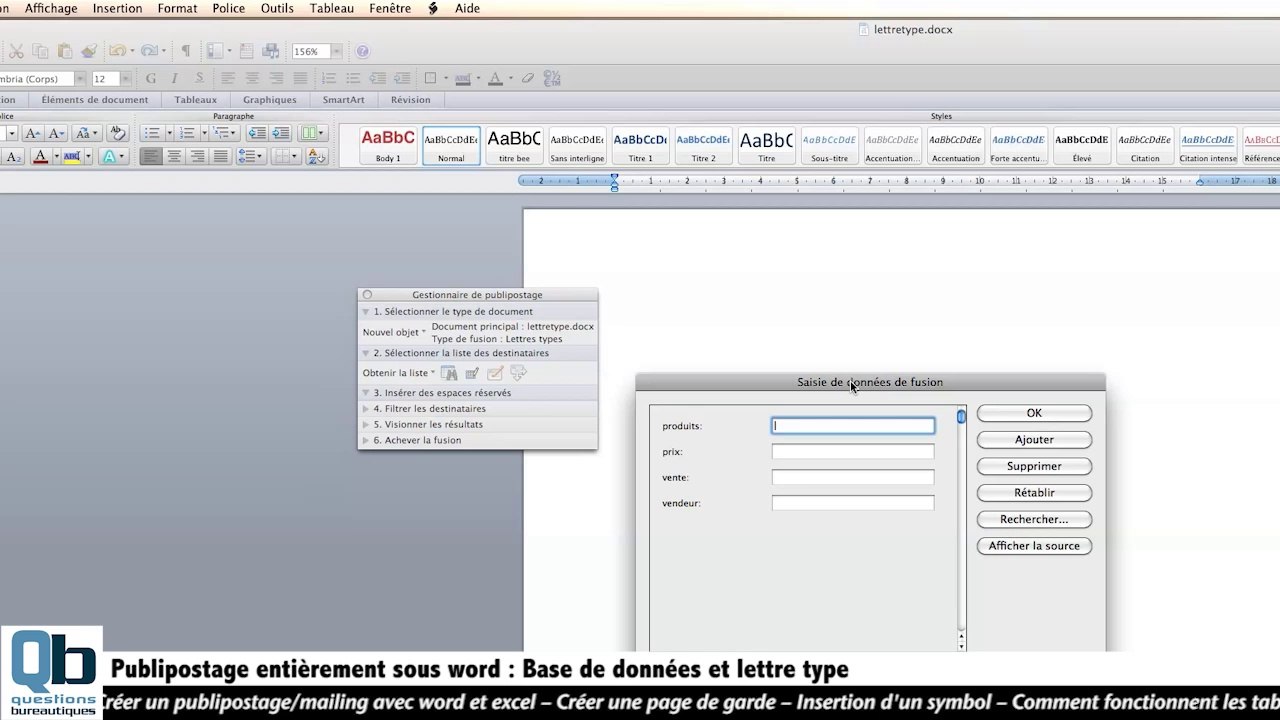Viewport: 1280px width, 720px height.
Task: Click the OK button in fusion dialog
Action: click(x=1034, y=413)
